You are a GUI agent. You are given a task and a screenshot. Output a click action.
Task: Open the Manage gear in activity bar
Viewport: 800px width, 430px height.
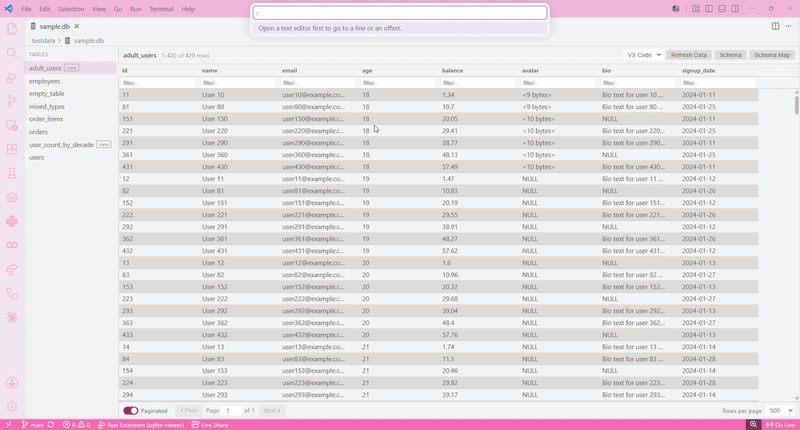[12, 407]
